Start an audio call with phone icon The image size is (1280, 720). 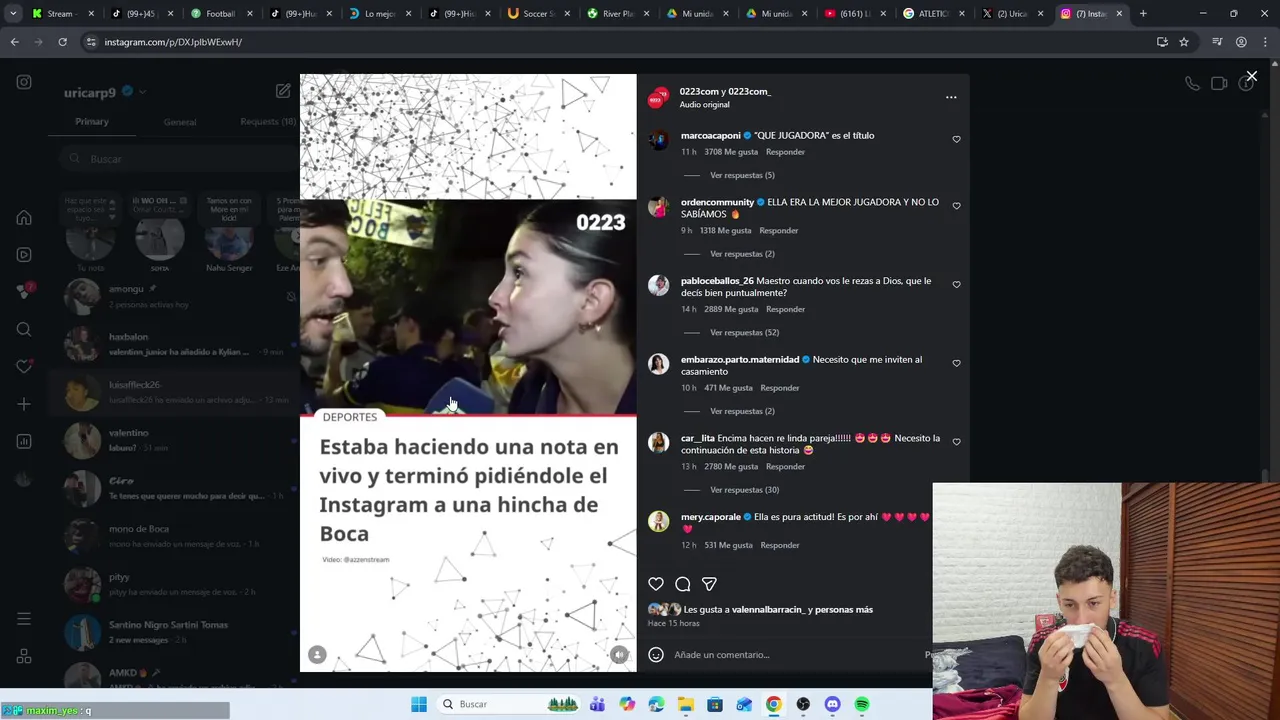click(1192, 84)
